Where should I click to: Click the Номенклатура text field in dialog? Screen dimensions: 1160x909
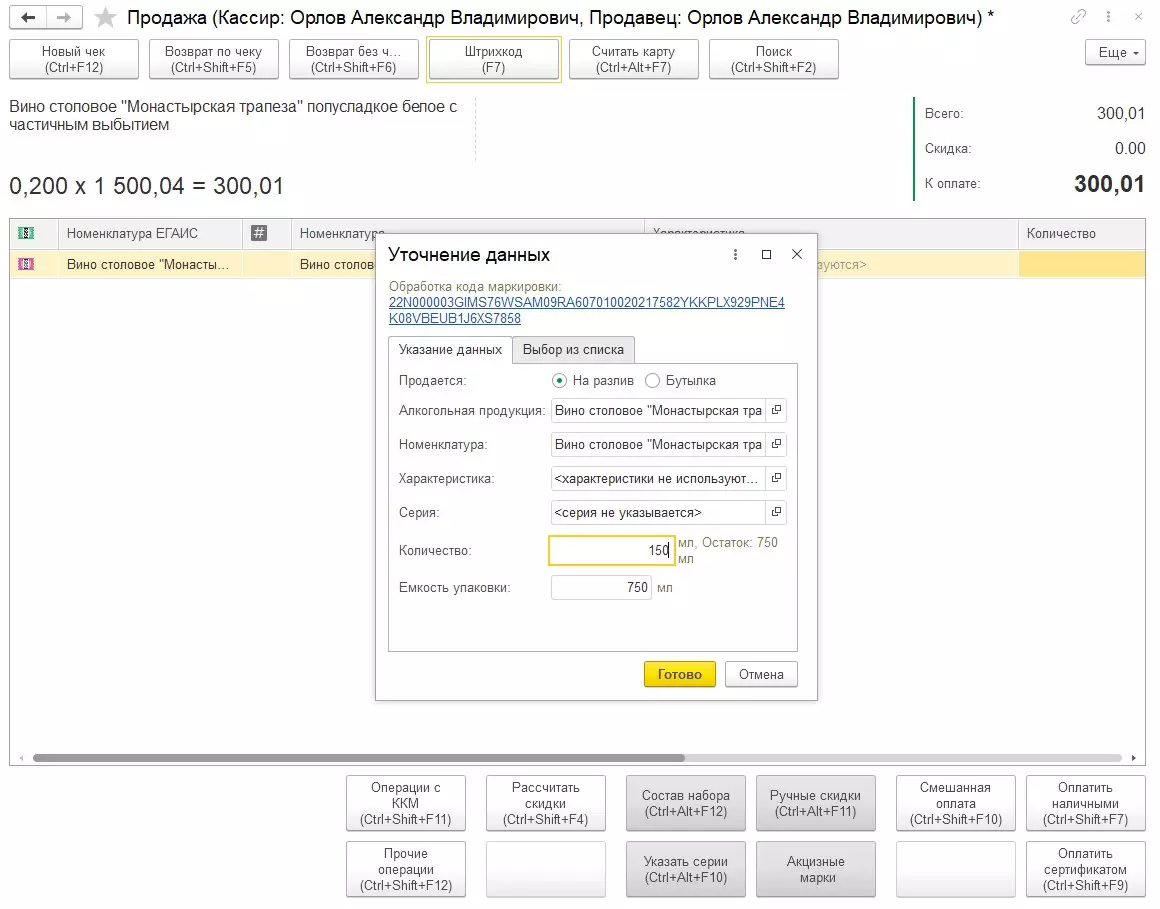(658, 444)
